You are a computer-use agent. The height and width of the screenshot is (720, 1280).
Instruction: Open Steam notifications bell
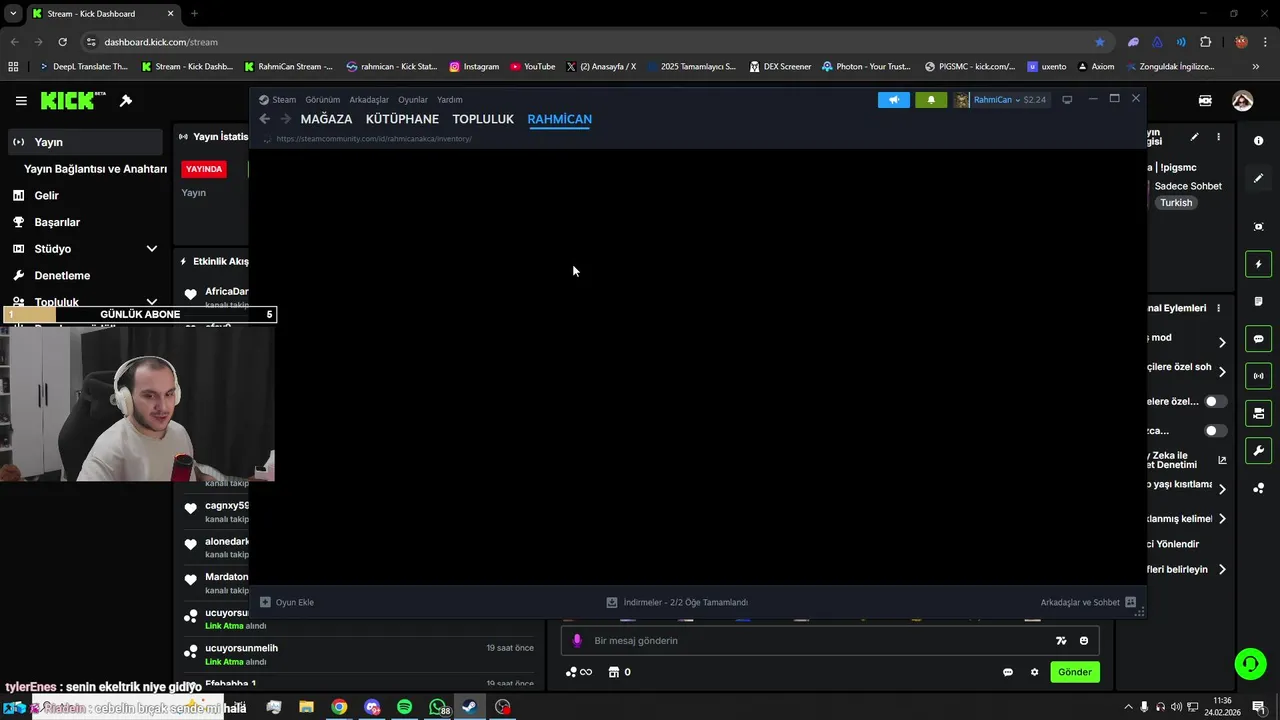(931, 100)
